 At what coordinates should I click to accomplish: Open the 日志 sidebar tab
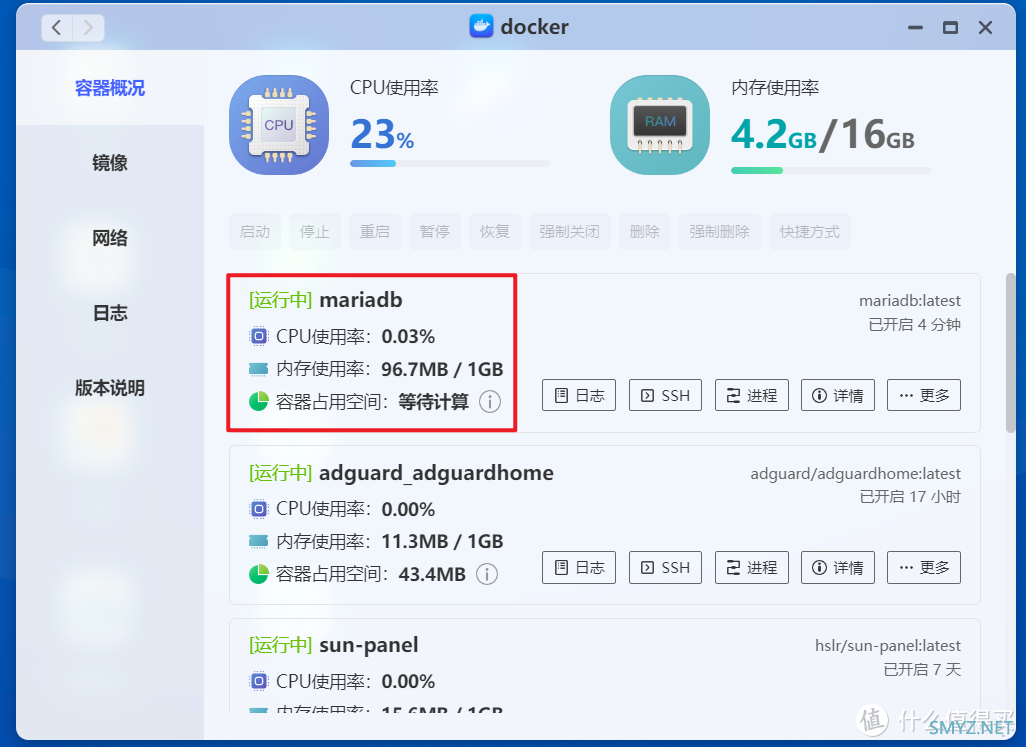pyautogui.click(x=110, y=313)
